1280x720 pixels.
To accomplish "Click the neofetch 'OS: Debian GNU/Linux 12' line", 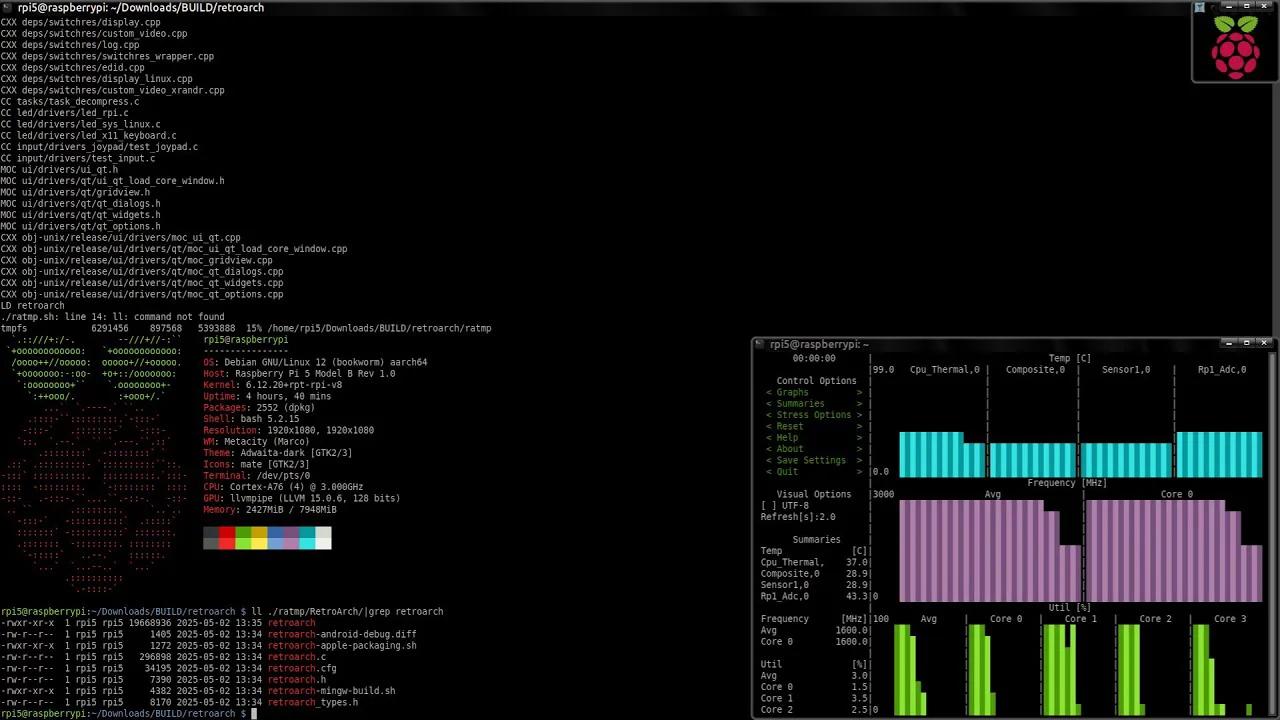I will [315, 362].
